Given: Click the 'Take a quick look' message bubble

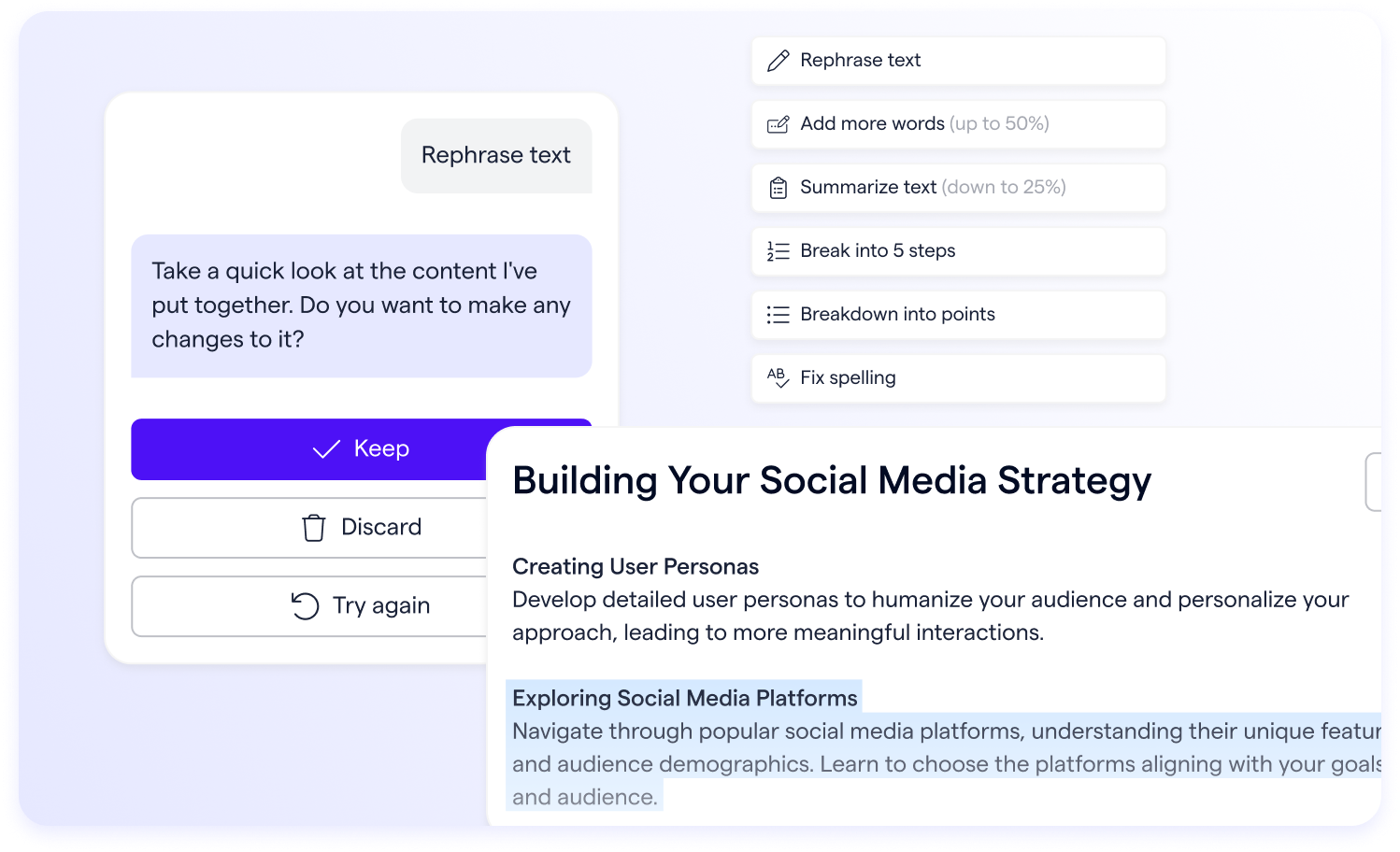Looking at the screenshot, I should click(x=361, y=305).
